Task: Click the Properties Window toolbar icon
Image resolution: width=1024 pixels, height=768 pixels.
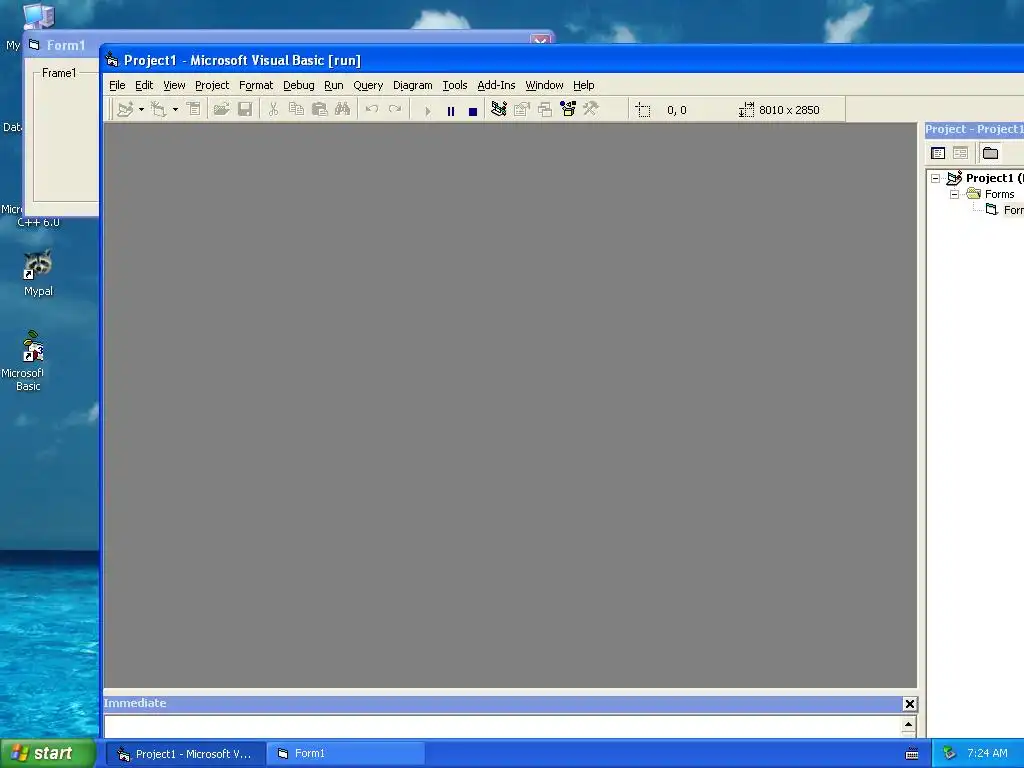Action: click(522, 110)
